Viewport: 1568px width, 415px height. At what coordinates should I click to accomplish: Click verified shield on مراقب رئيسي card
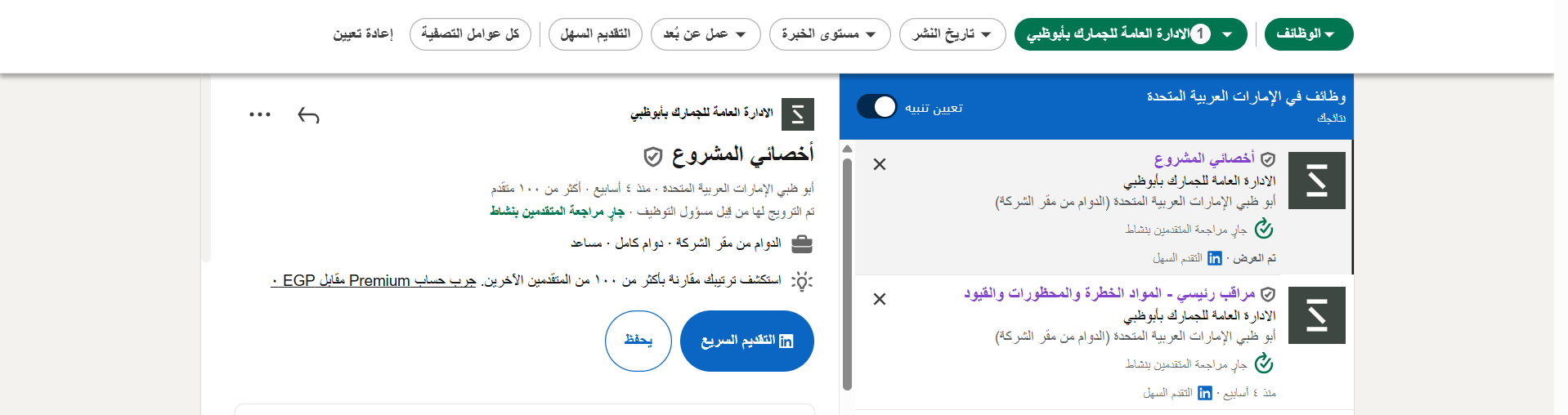[x=1268, y=294]
